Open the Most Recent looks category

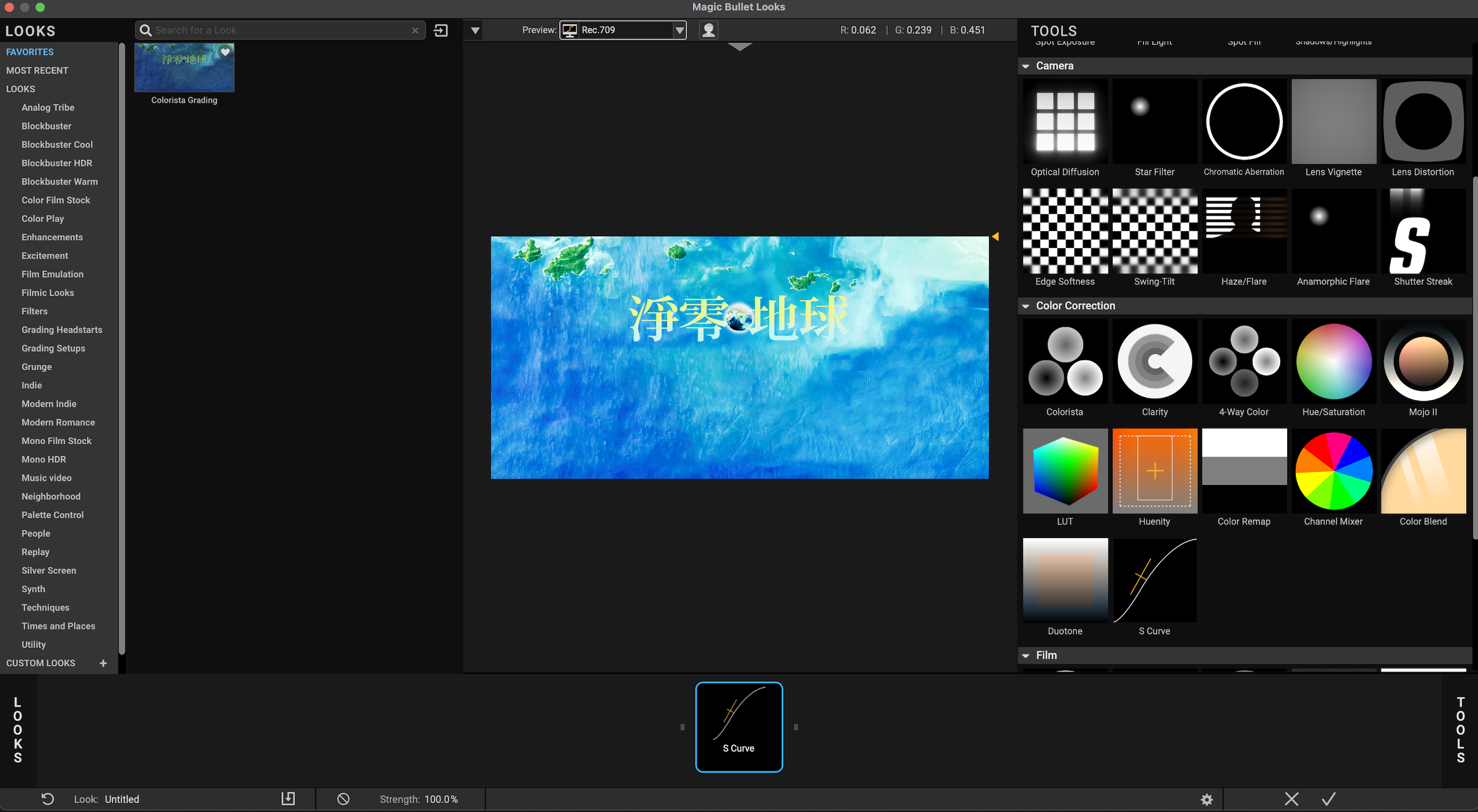pyautogui.click(x=37, y=70)
